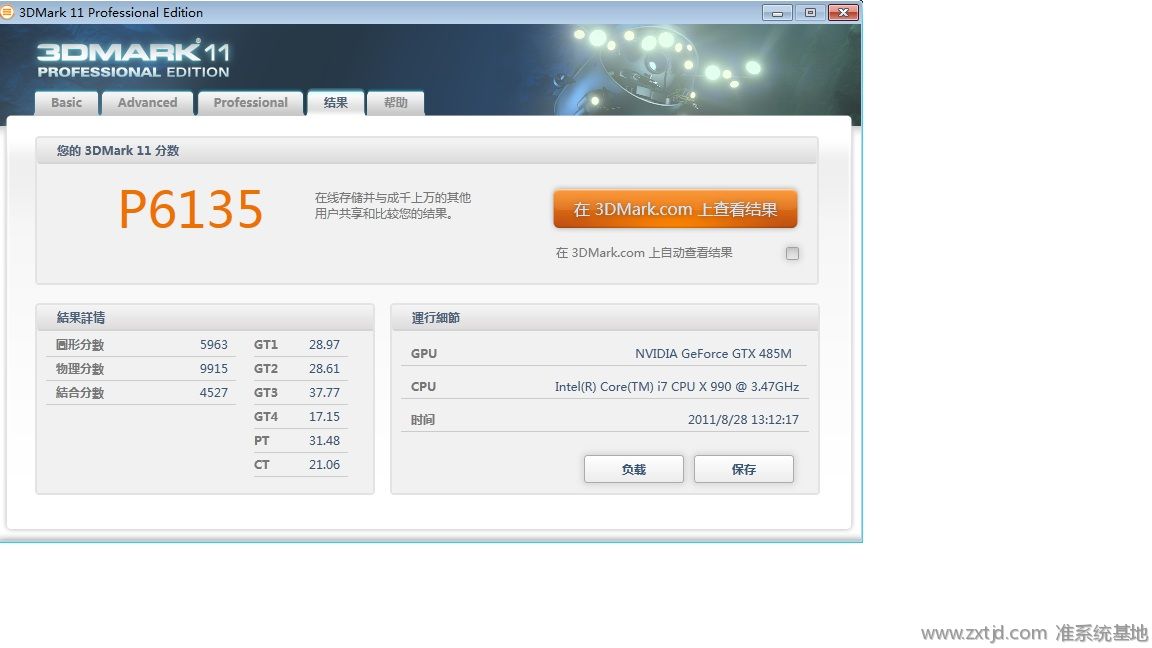Close the 3DMark 11 Professional Edition window
Viewport: 1152px width, 648px height.
[x=843, y=12]
